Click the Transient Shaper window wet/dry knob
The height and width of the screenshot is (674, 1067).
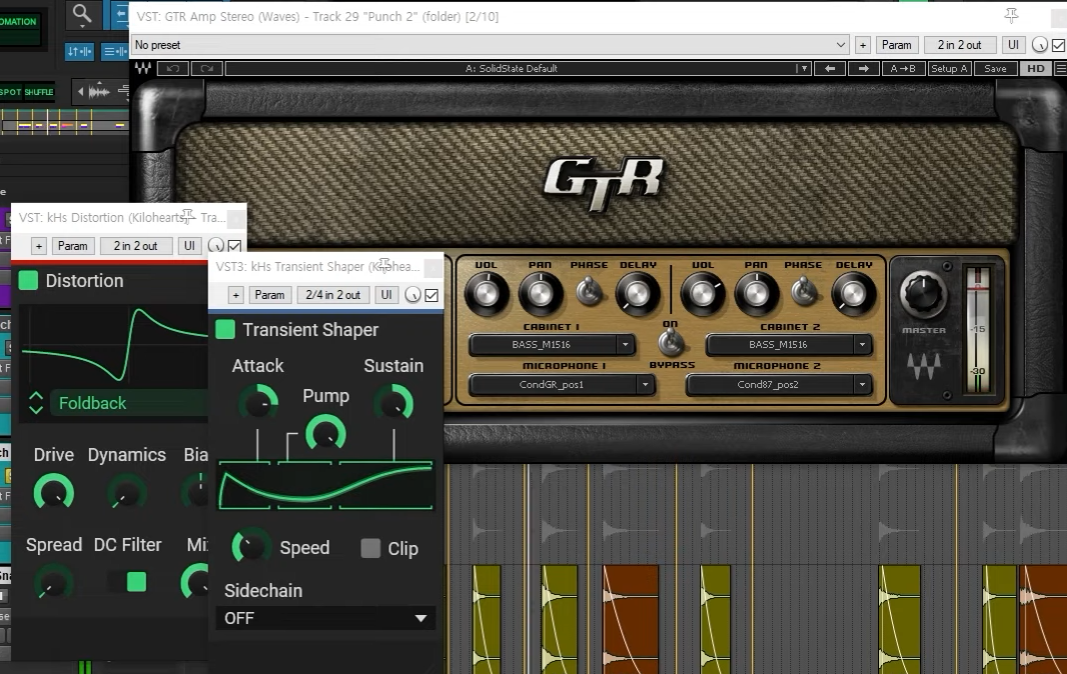(x=412, y=295)
